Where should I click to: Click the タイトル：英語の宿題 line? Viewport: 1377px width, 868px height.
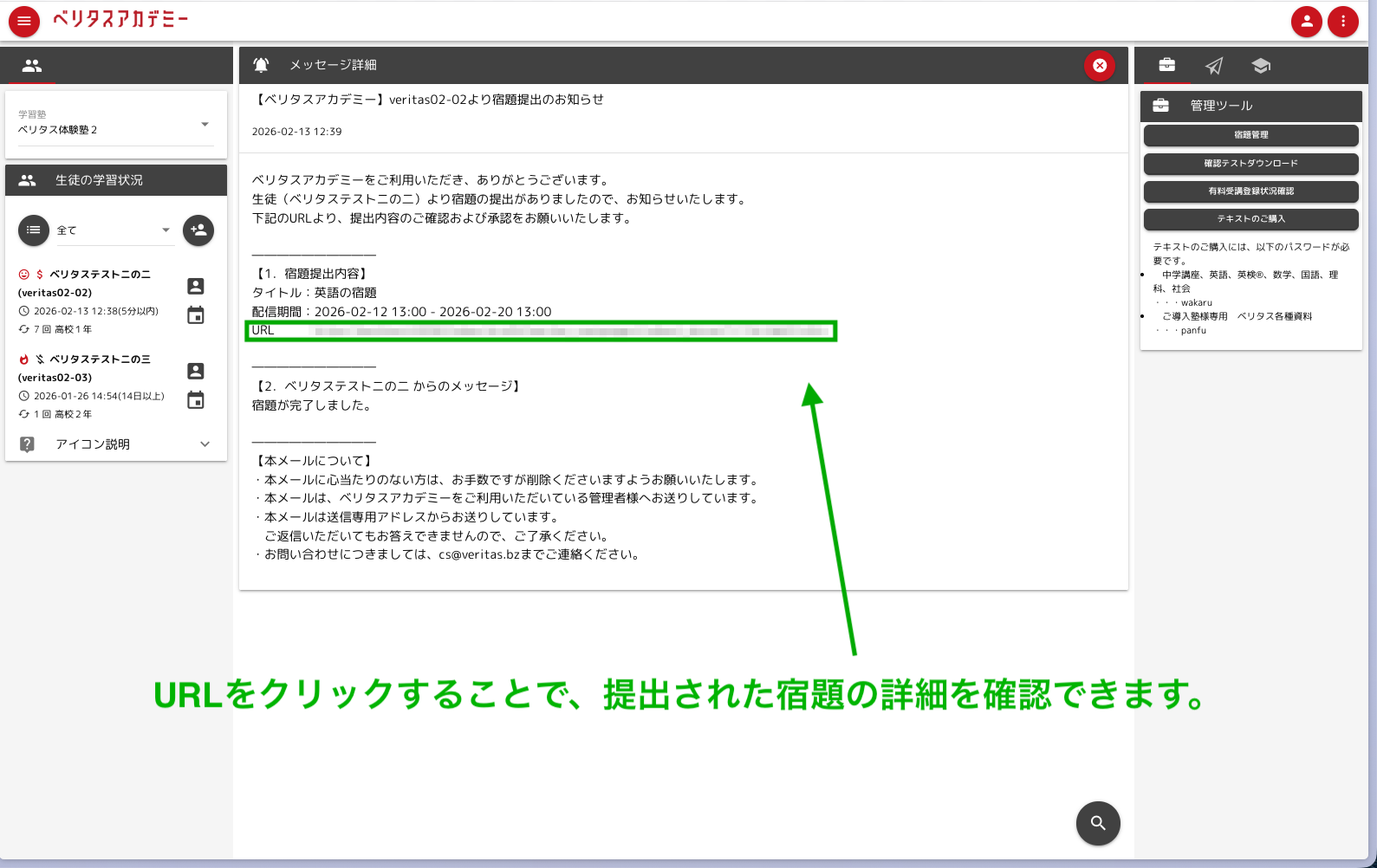coord(315,293)
